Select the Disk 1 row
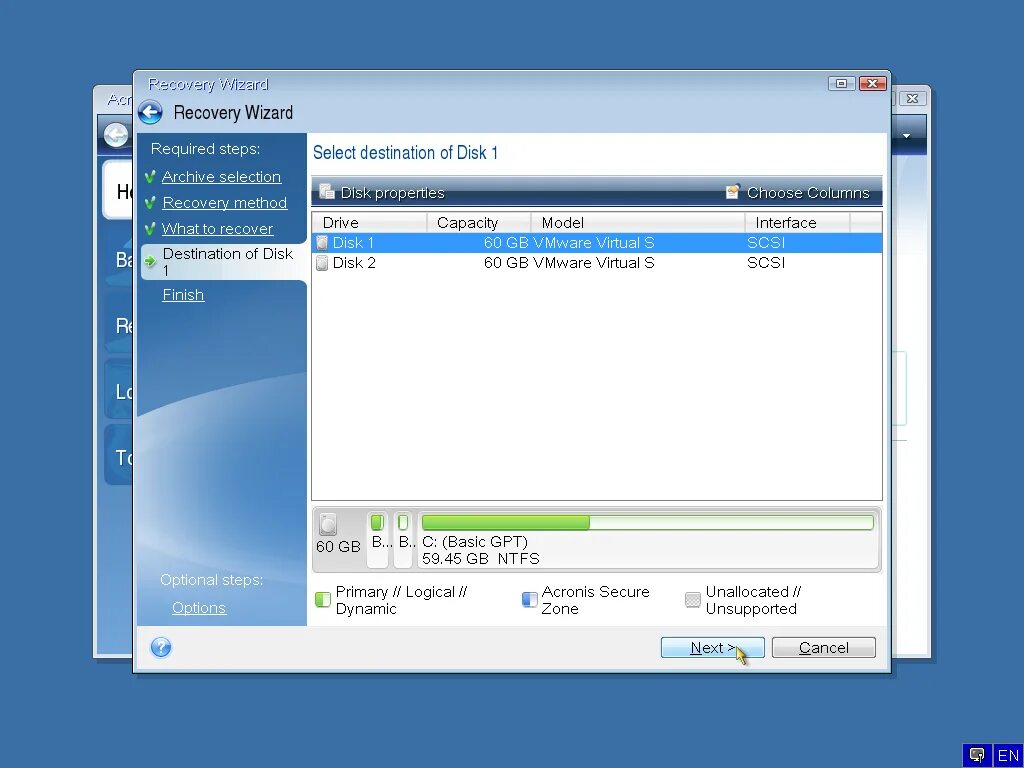 (597, 243)
